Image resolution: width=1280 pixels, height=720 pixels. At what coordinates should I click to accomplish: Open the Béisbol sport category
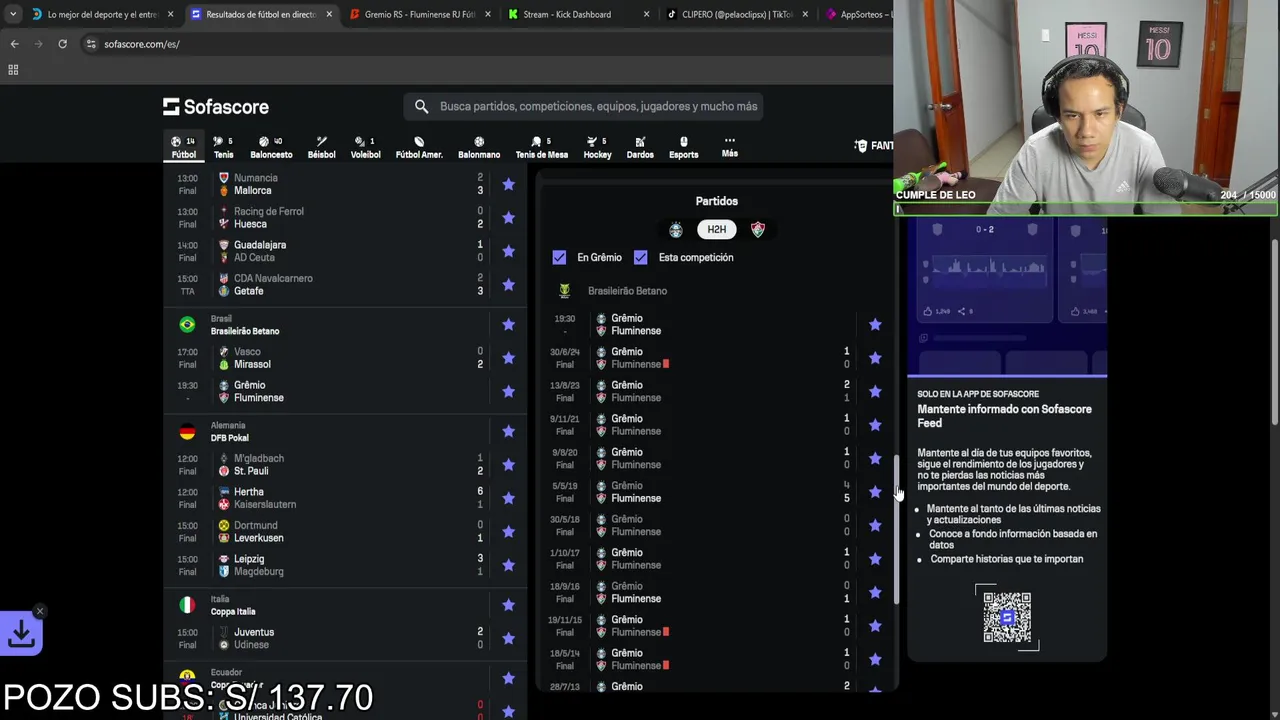coord(322,147)
